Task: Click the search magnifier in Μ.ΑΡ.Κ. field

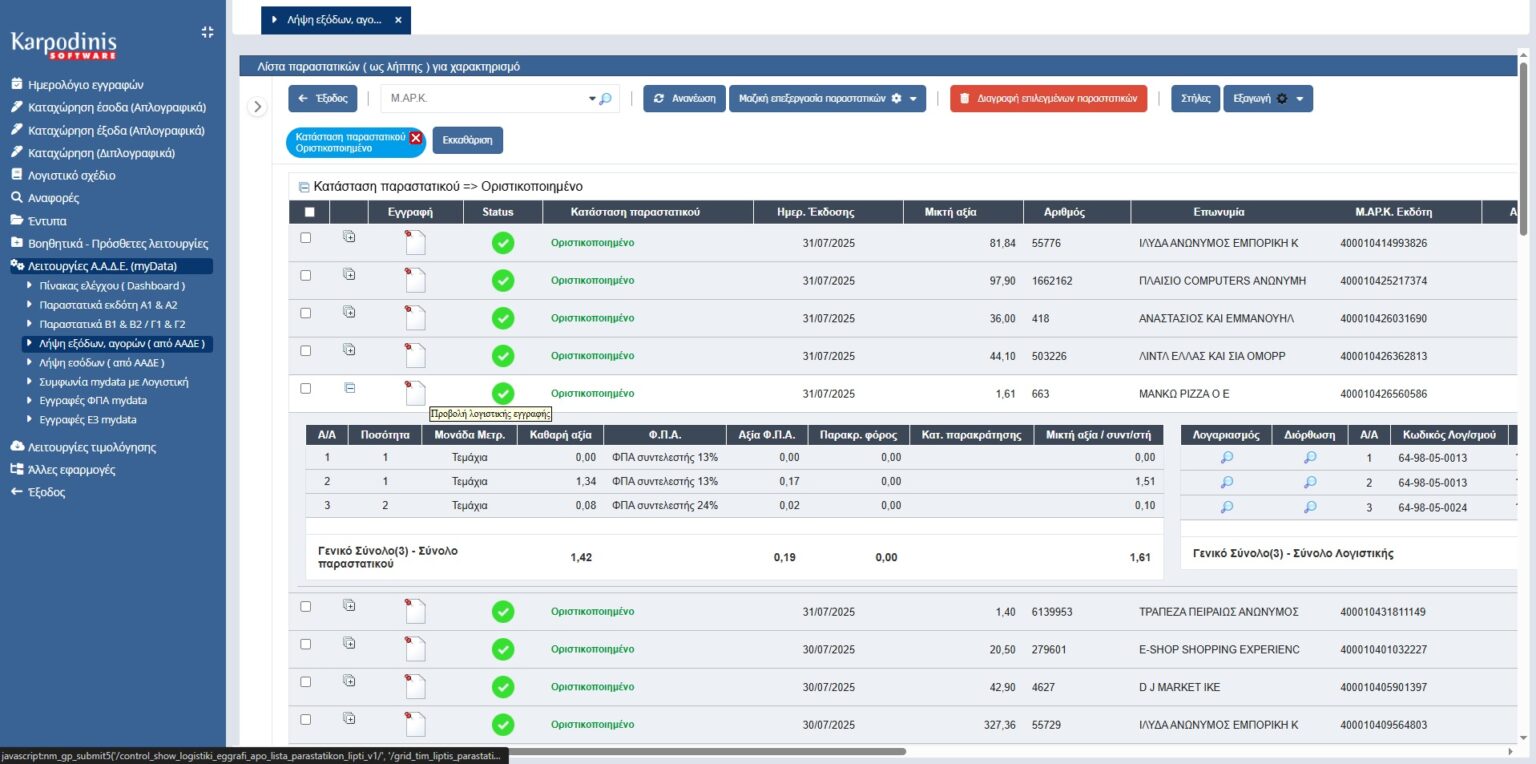Action: click(x=604, y=99)
